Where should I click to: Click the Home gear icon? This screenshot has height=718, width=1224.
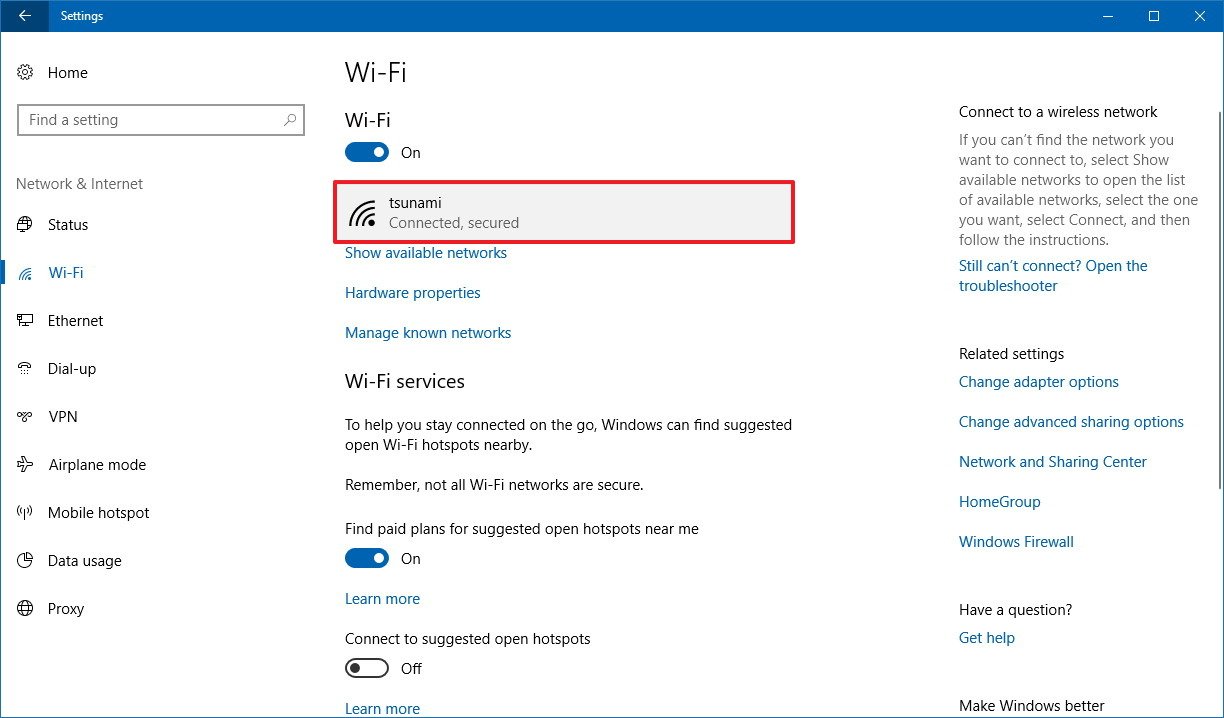pos(25,73)
